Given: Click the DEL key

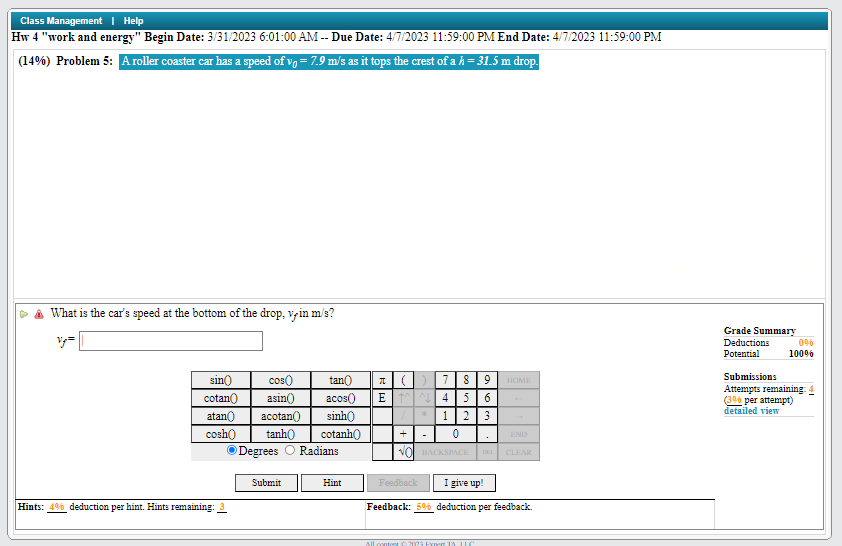Looking at the screenshot, I should [487, 452].
